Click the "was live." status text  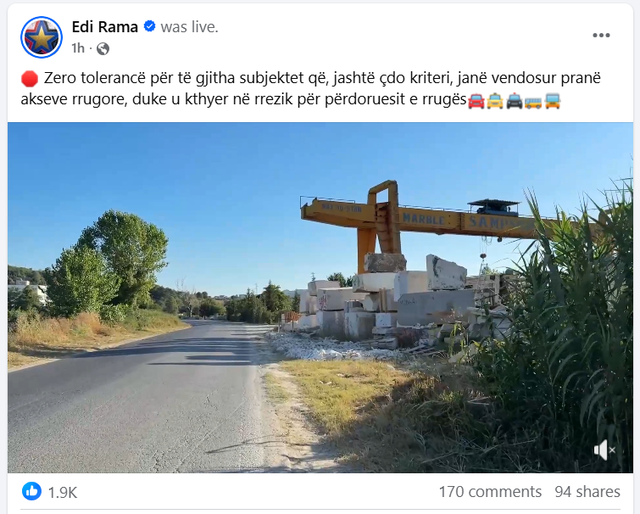point(189,27)
